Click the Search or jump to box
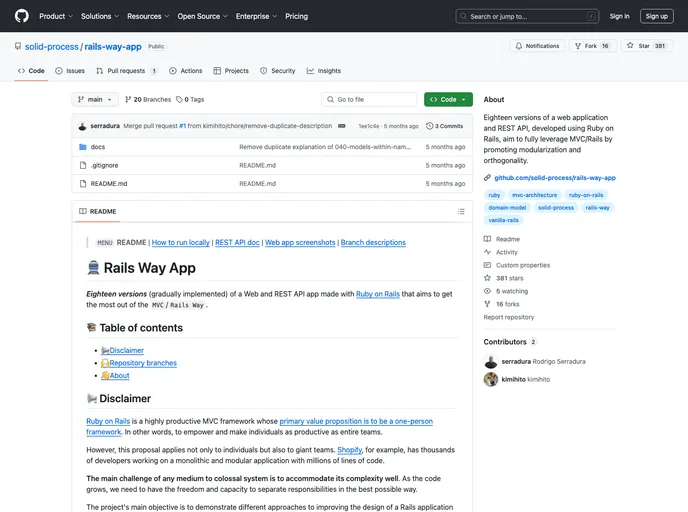Viewport: 688px width, 512px height. pyautogui.click(x=527, y=16)
